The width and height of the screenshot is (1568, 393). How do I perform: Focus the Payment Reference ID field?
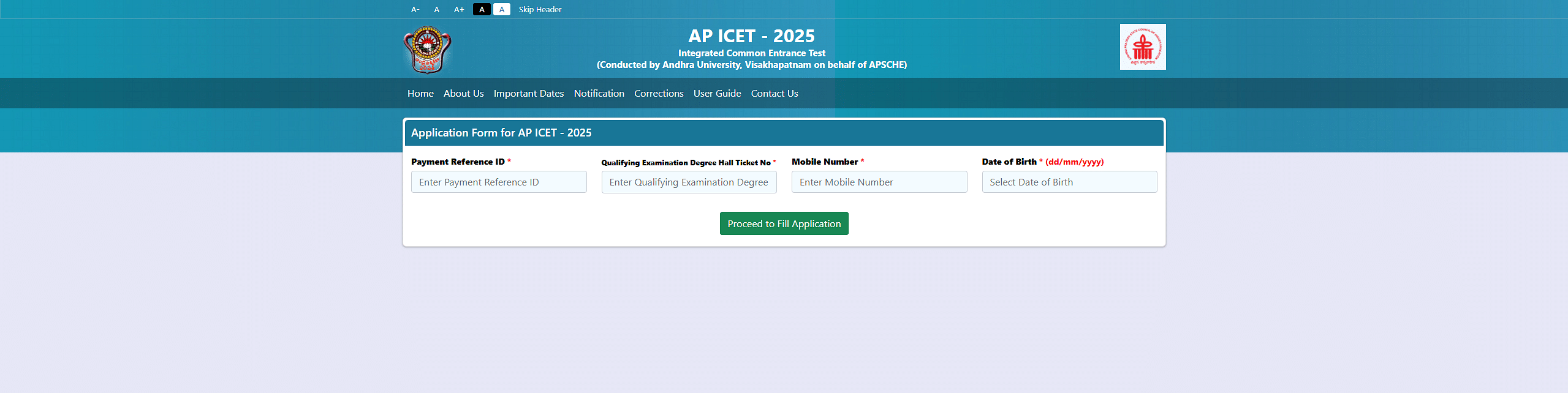click(499, 182)
